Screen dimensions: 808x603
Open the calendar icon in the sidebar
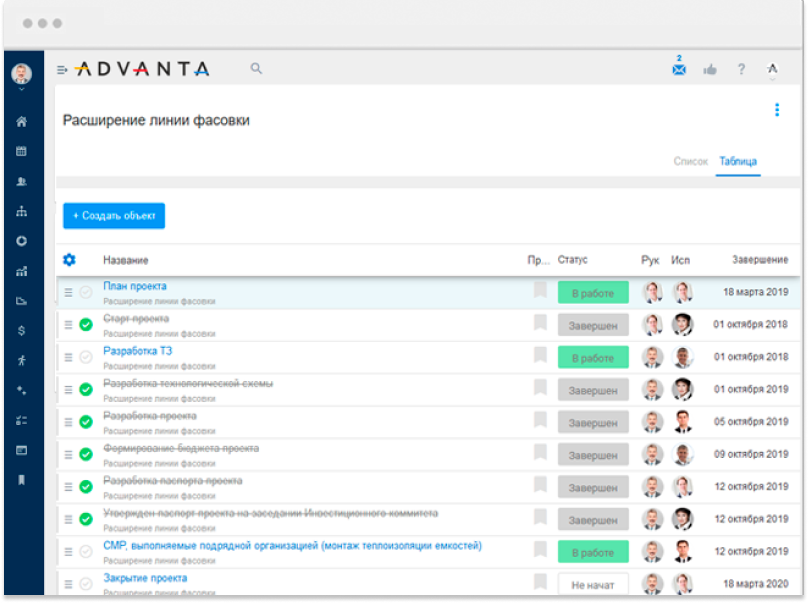(x=21, y=152)
